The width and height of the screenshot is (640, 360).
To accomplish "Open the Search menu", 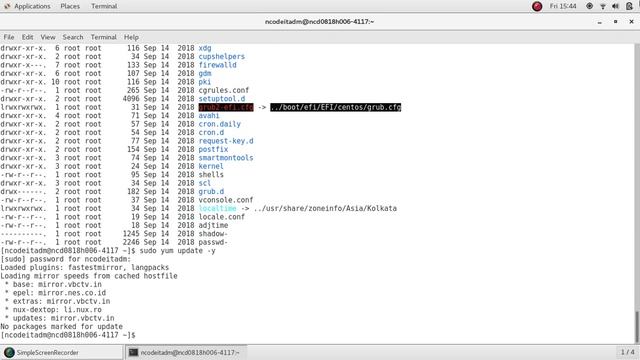I will click(x=73, y=37).
